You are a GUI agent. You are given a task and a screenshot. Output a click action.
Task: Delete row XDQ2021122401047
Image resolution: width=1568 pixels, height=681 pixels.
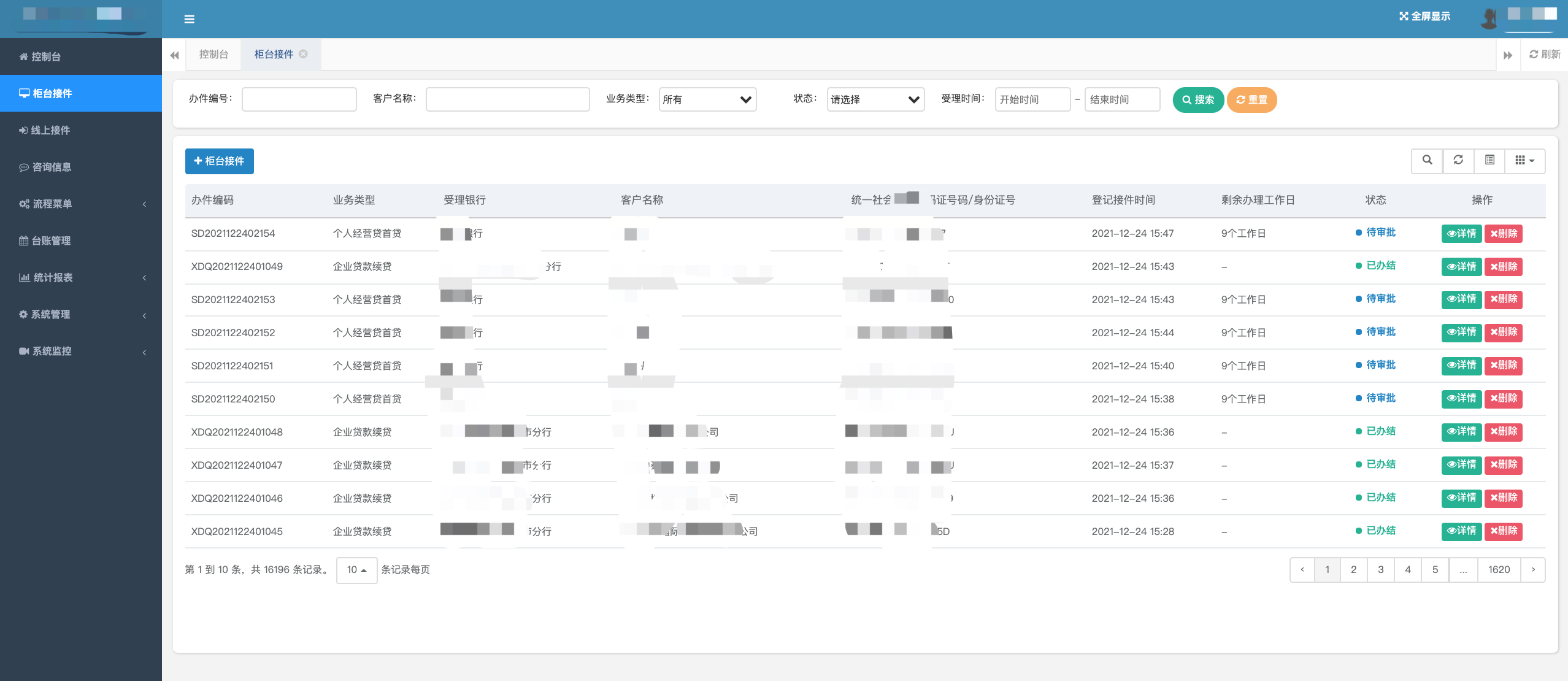(x=1504, y=464)
